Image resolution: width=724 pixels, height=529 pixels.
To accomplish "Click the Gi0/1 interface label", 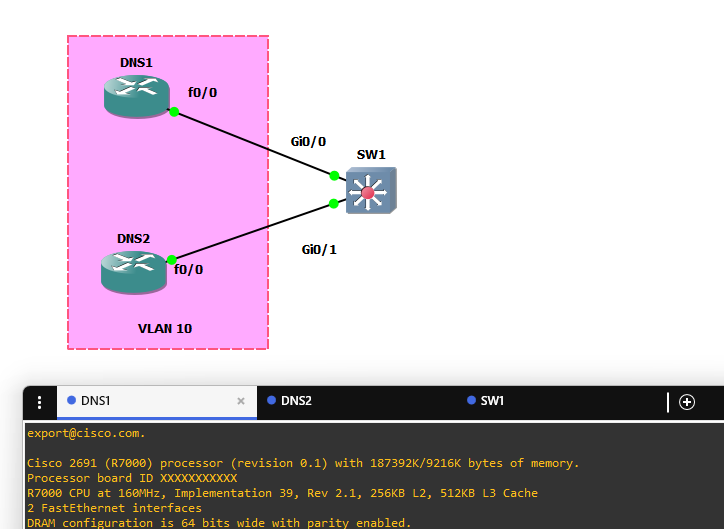I will click(x=319, y=250).
